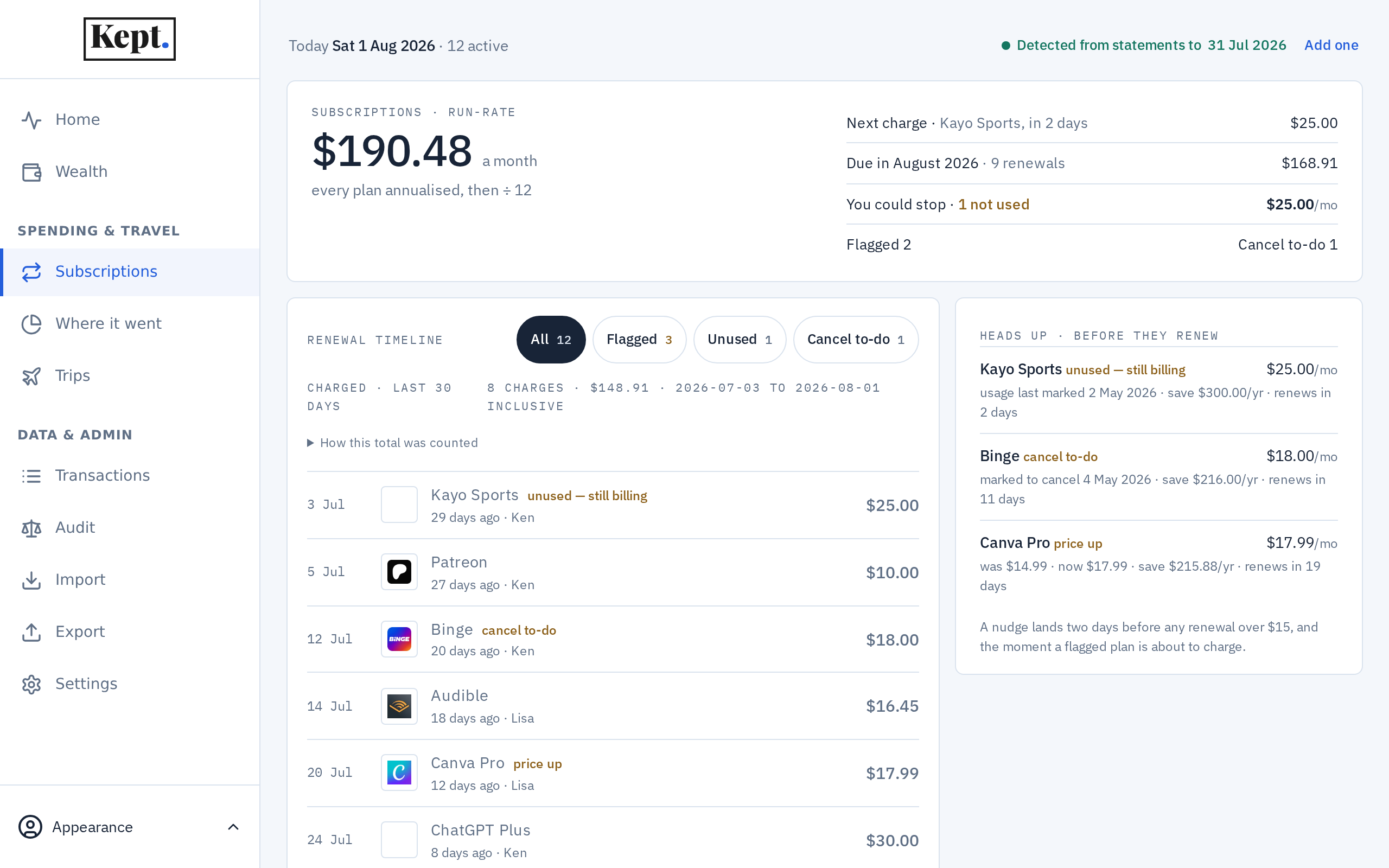1389x868 pixels.
Task: Click the price up tag on 20 Jul row
Action: 537,764
